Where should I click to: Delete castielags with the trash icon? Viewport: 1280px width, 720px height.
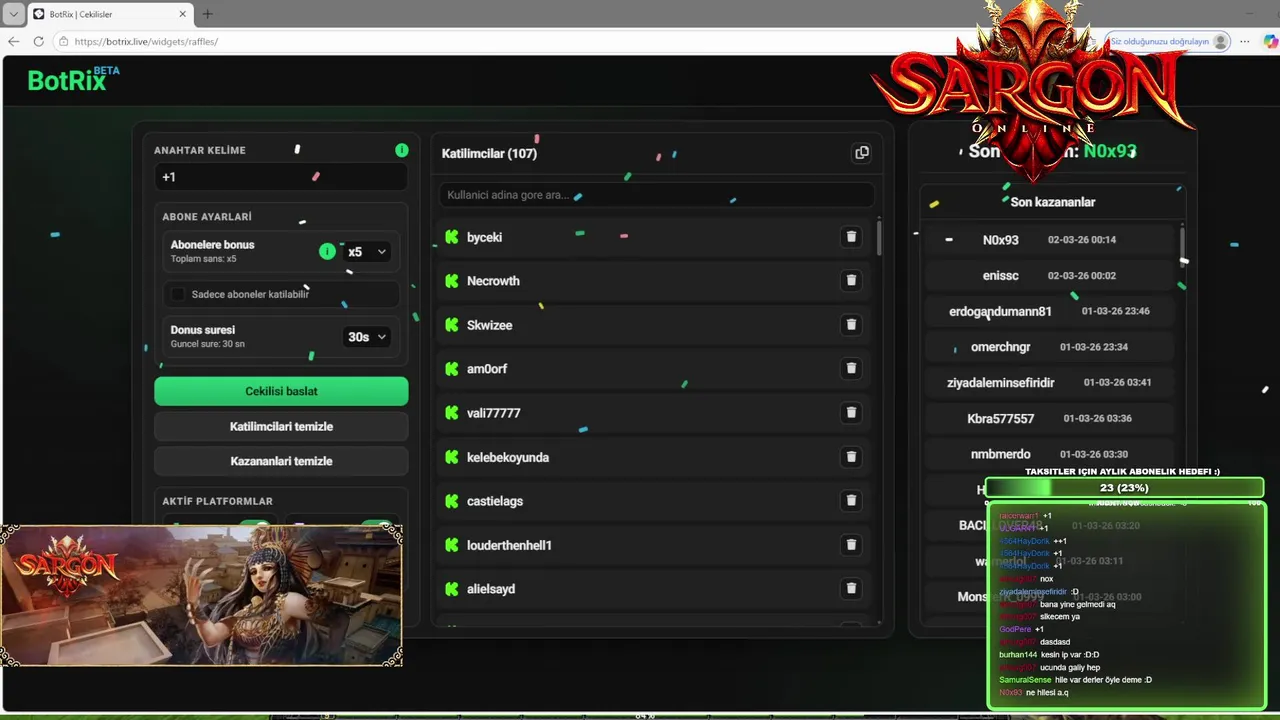coord(851,501)
